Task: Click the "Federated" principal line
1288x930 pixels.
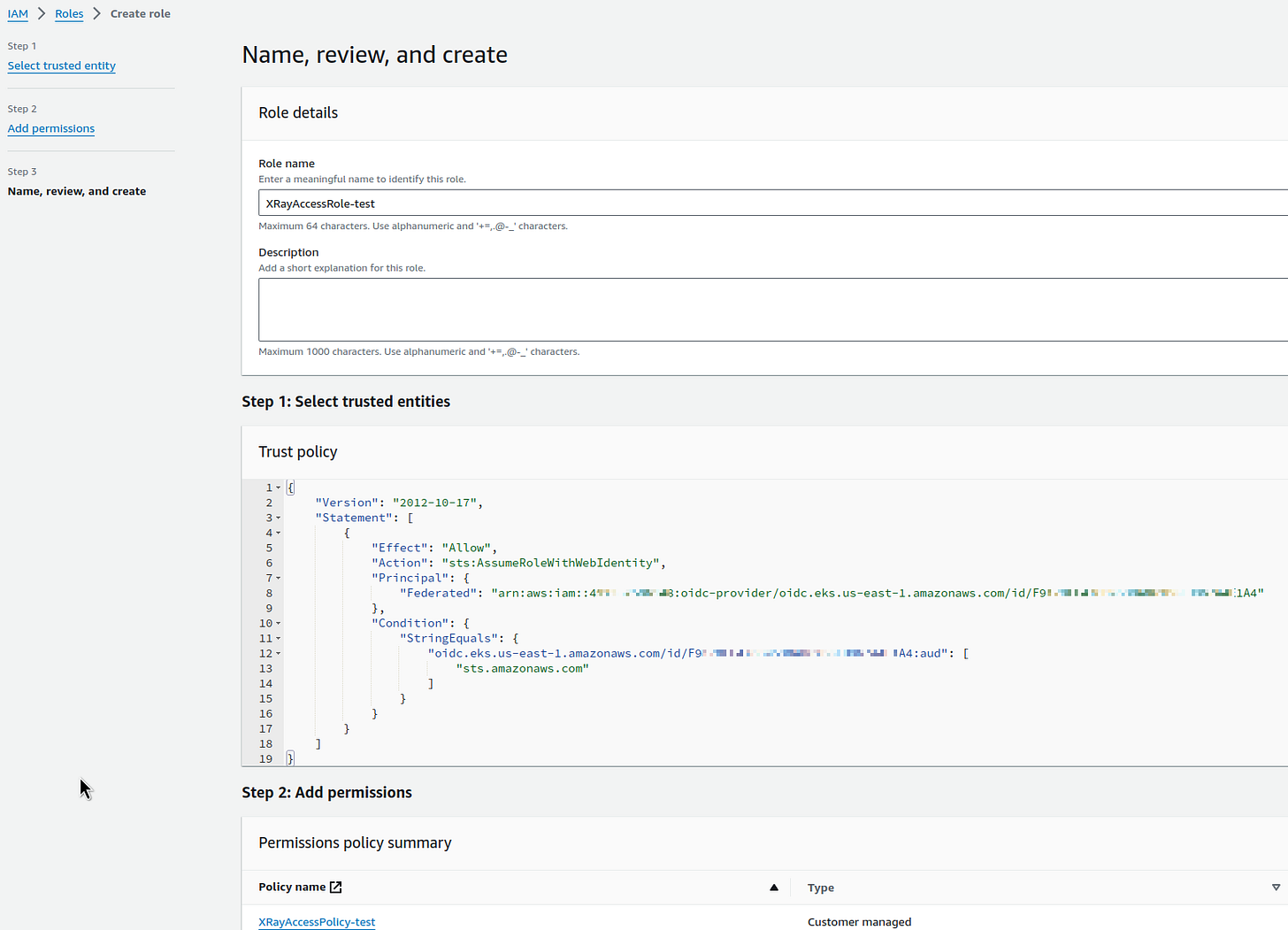Action: point(832,593)
